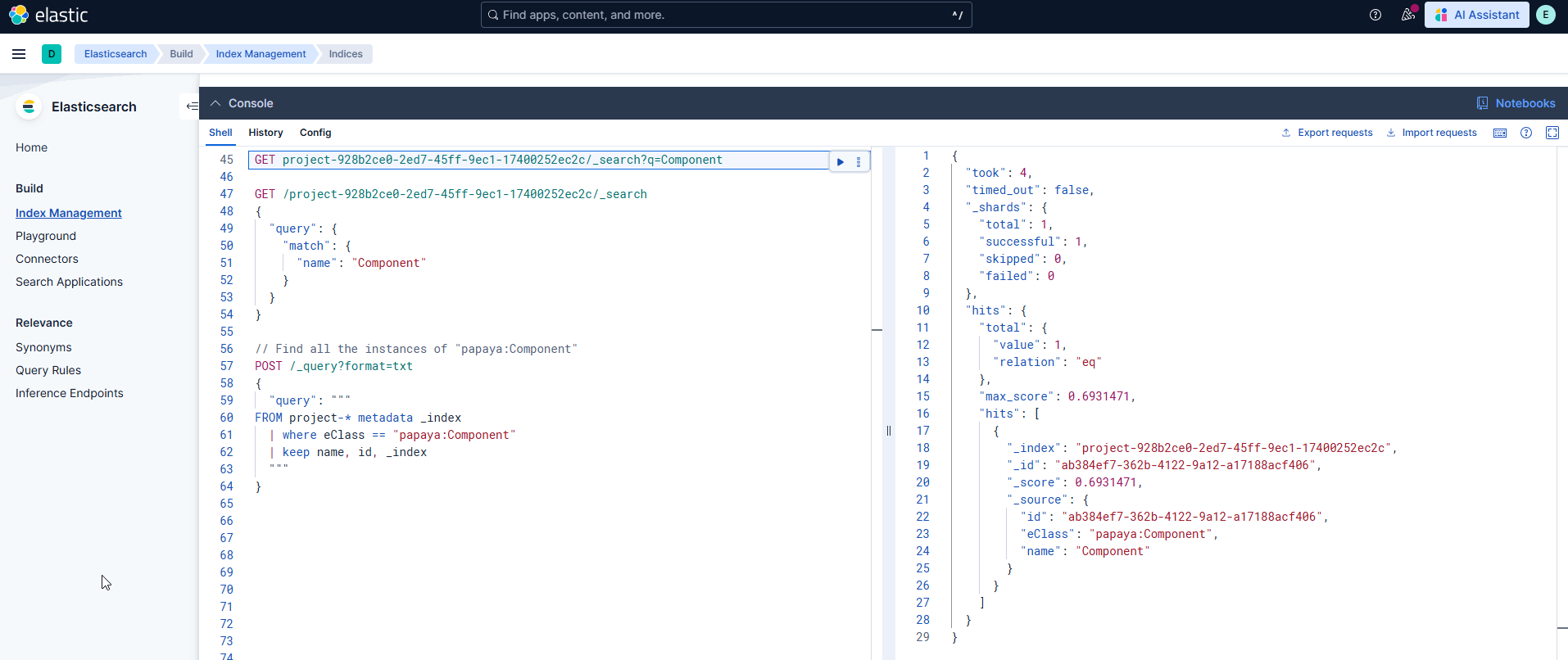Go to Index Management breadcrumb
Image resolution: width=1568 pixels, height=660 pixels.
click(x=261, y=54)
